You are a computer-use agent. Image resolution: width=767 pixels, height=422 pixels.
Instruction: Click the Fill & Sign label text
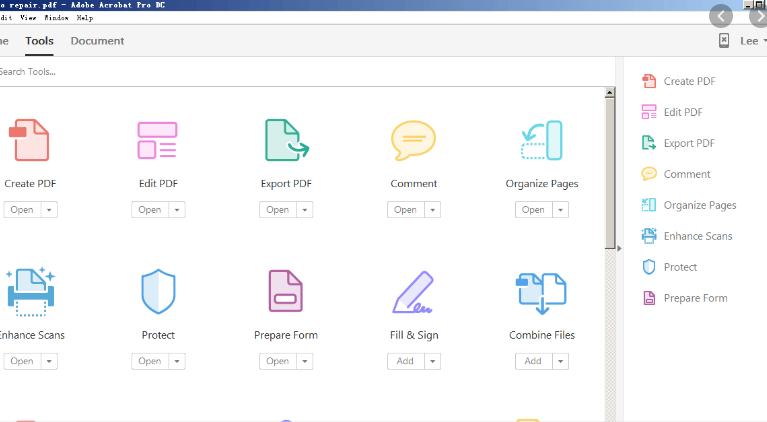(x=414, y=335)
